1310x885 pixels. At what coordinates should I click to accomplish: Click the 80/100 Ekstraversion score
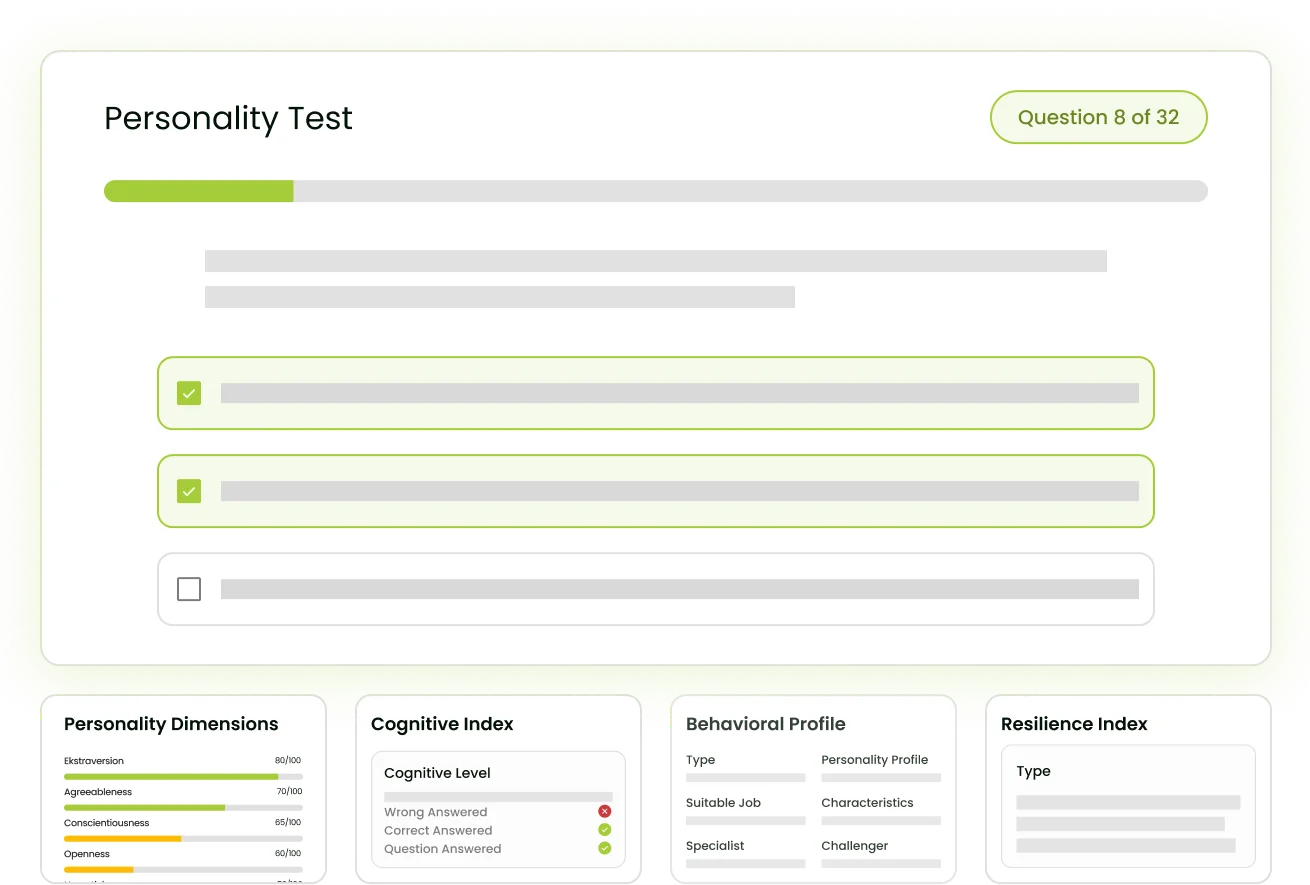click(288, 761)
